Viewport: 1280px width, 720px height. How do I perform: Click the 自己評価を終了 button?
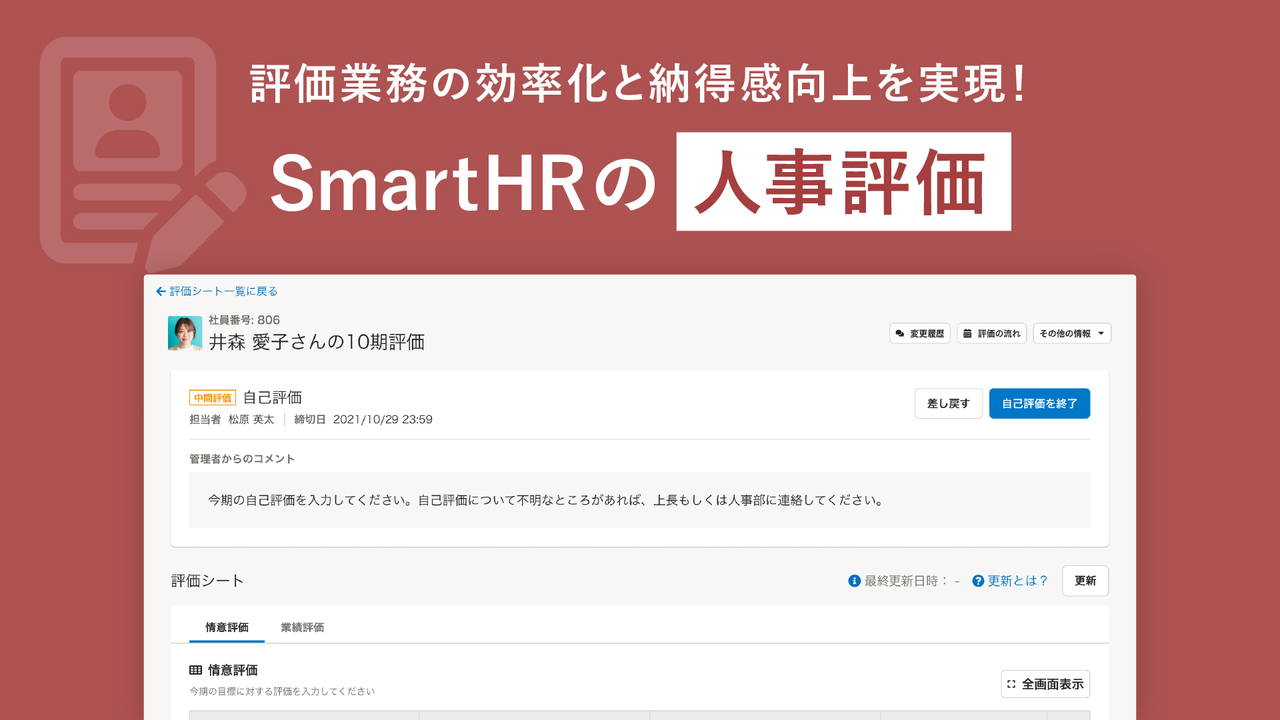[x=1039, y=403]
